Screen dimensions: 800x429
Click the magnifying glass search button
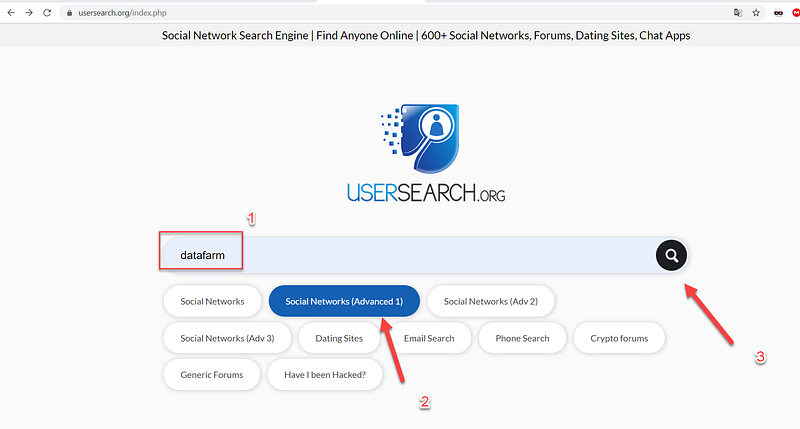pos(671,255)
